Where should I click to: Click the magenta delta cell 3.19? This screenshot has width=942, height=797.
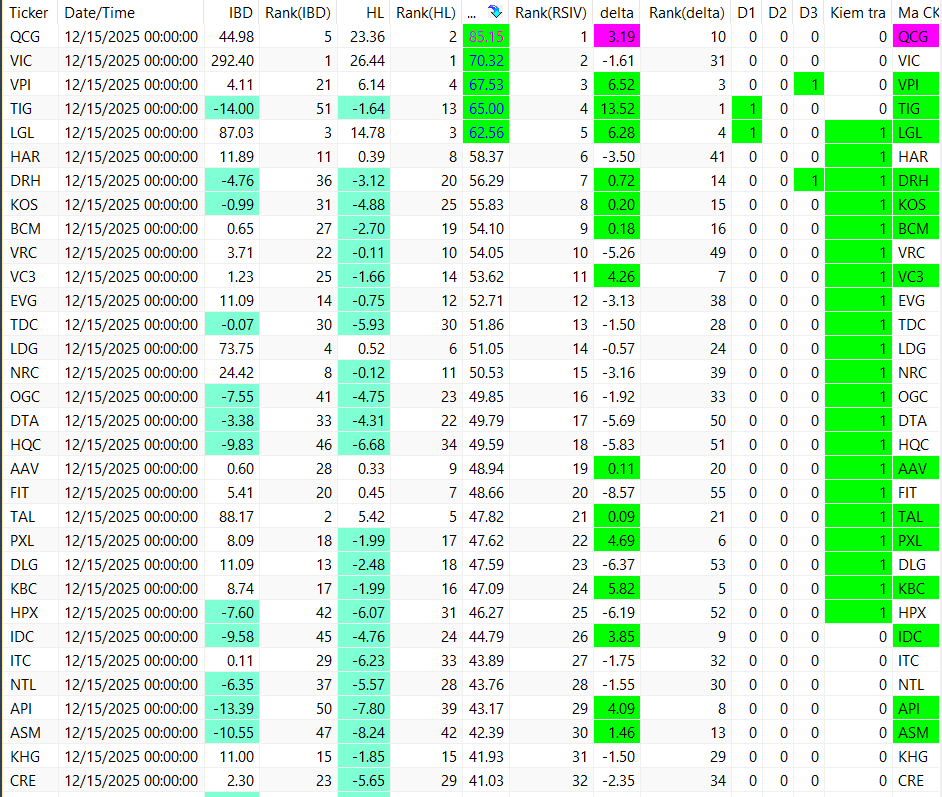coord(617,37)
